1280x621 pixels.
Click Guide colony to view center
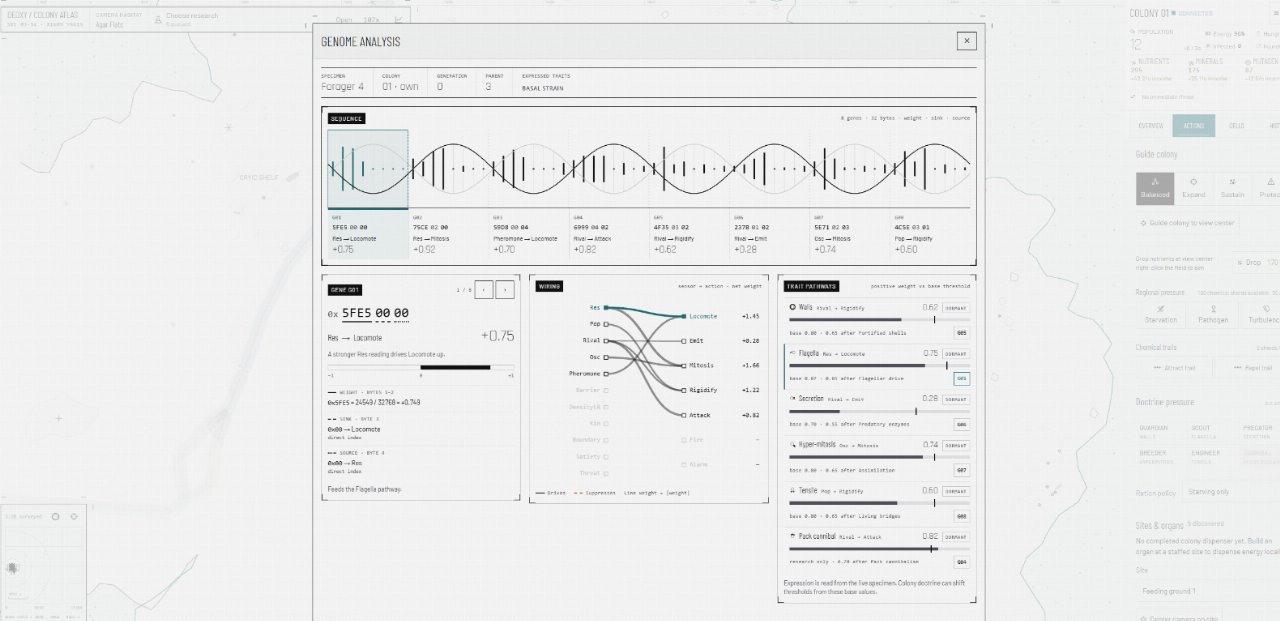(1188, 223)
